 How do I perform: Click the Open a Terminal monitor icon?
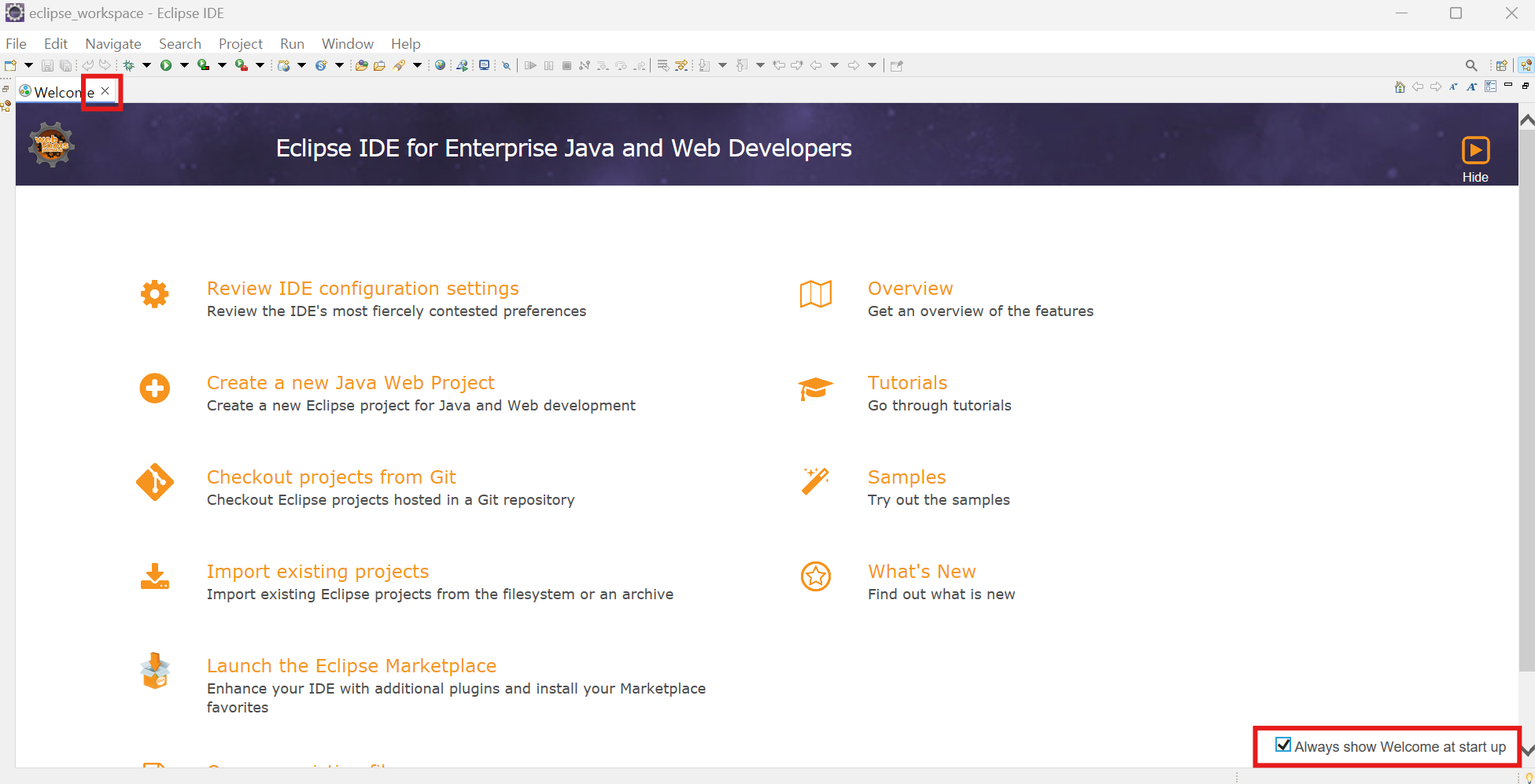click(x=484, y=65)
